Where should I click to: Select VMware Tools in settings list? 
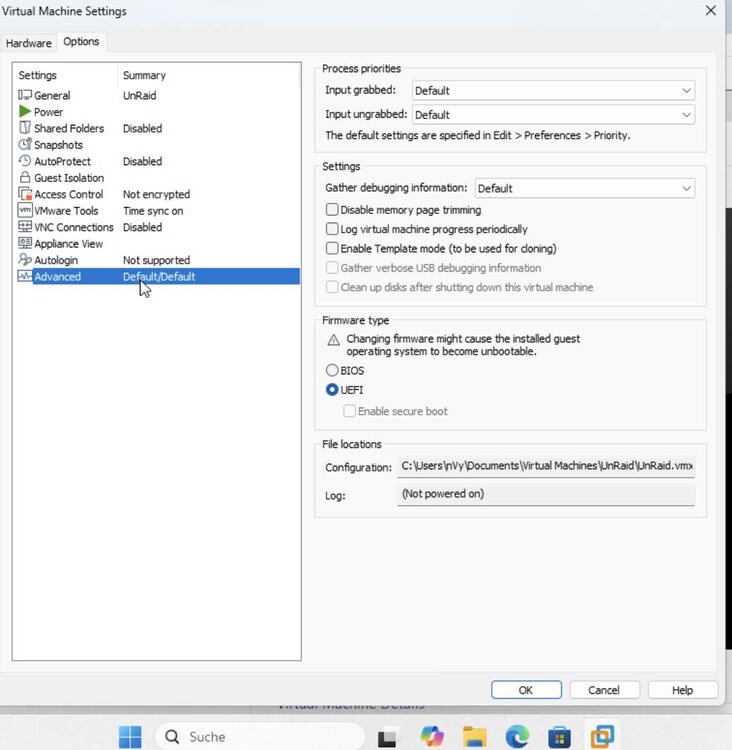(66, 210)
